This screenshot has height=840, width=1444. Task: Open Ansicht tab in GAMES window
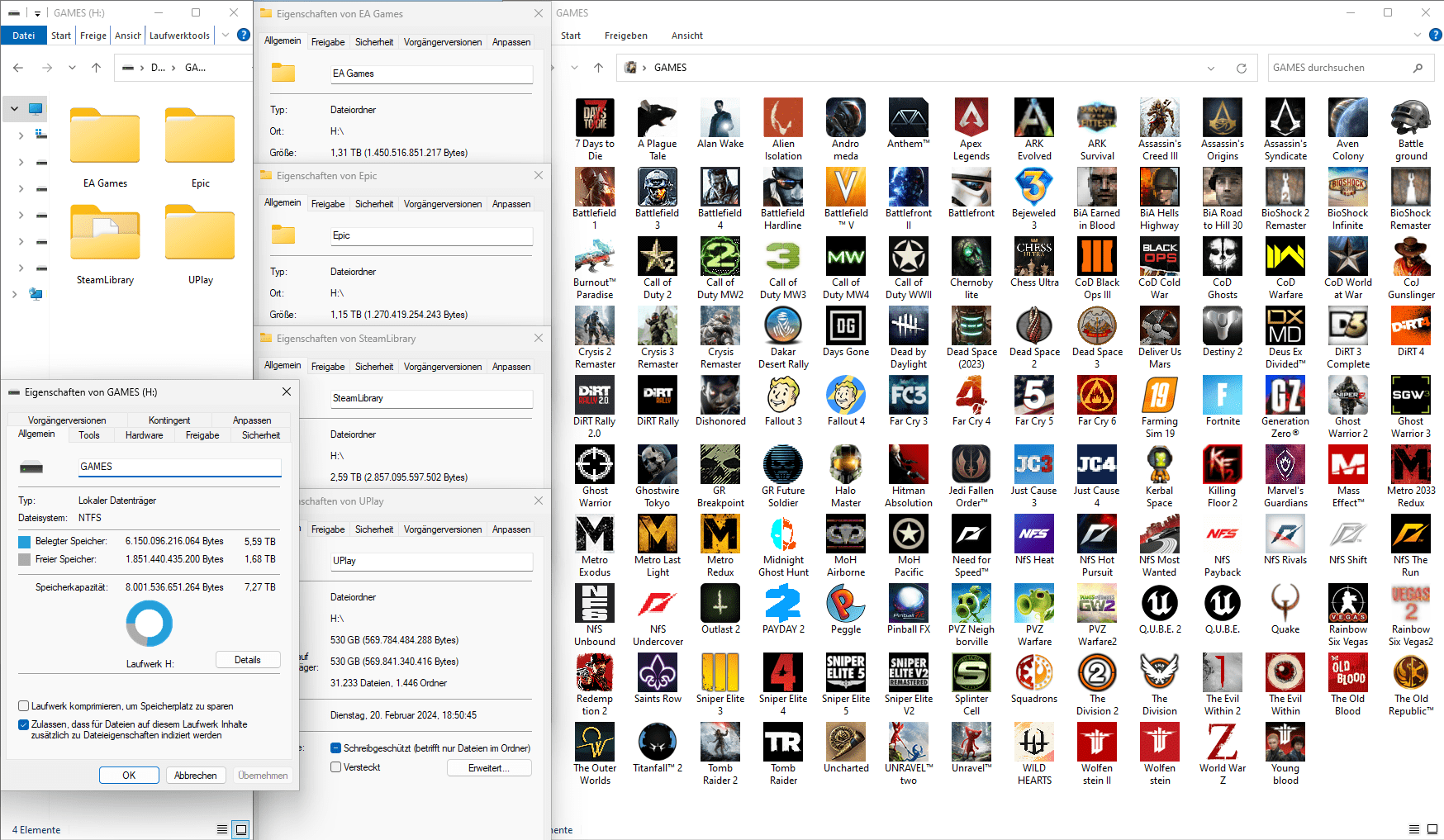[687, 36]
